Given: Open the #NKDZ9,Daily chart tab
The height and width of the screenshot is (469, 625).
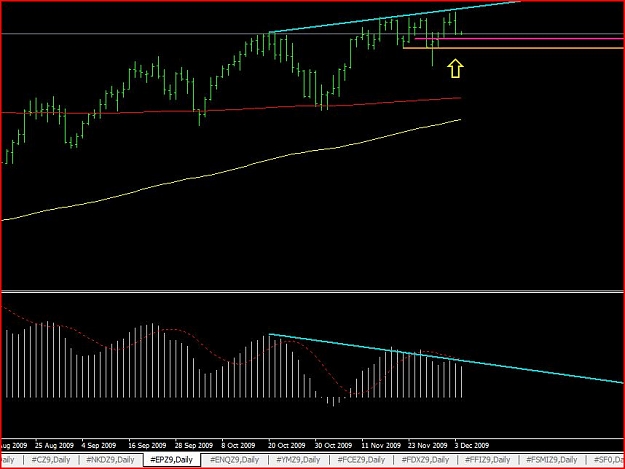Looking at the screenshot, I should [x=110, y=460].
